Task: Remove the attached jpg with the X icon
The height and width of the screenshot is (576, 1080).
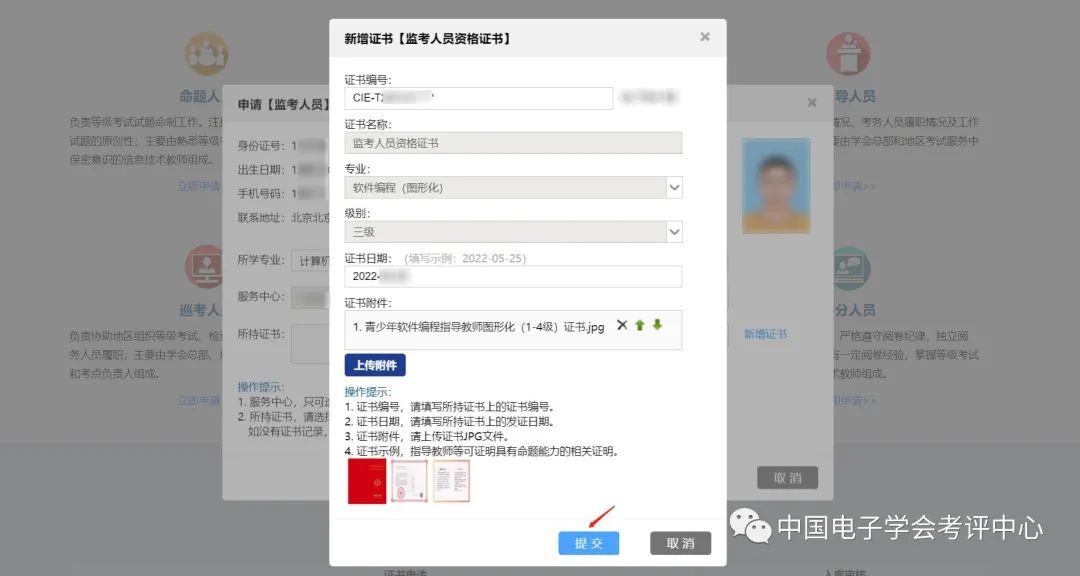Action: (x=622, y=325)
